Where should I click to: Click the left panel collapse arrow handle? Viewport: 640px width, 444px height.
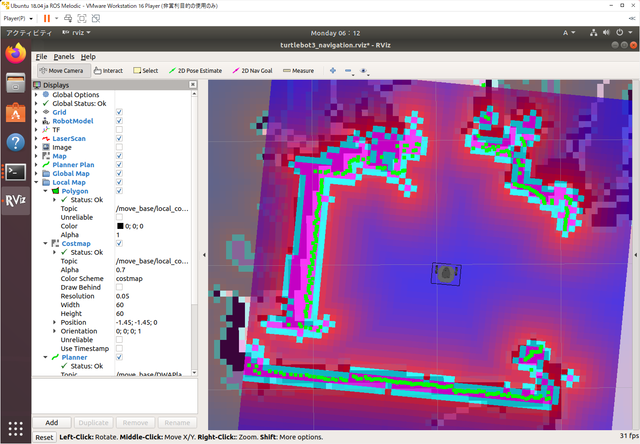click(204, 255)
